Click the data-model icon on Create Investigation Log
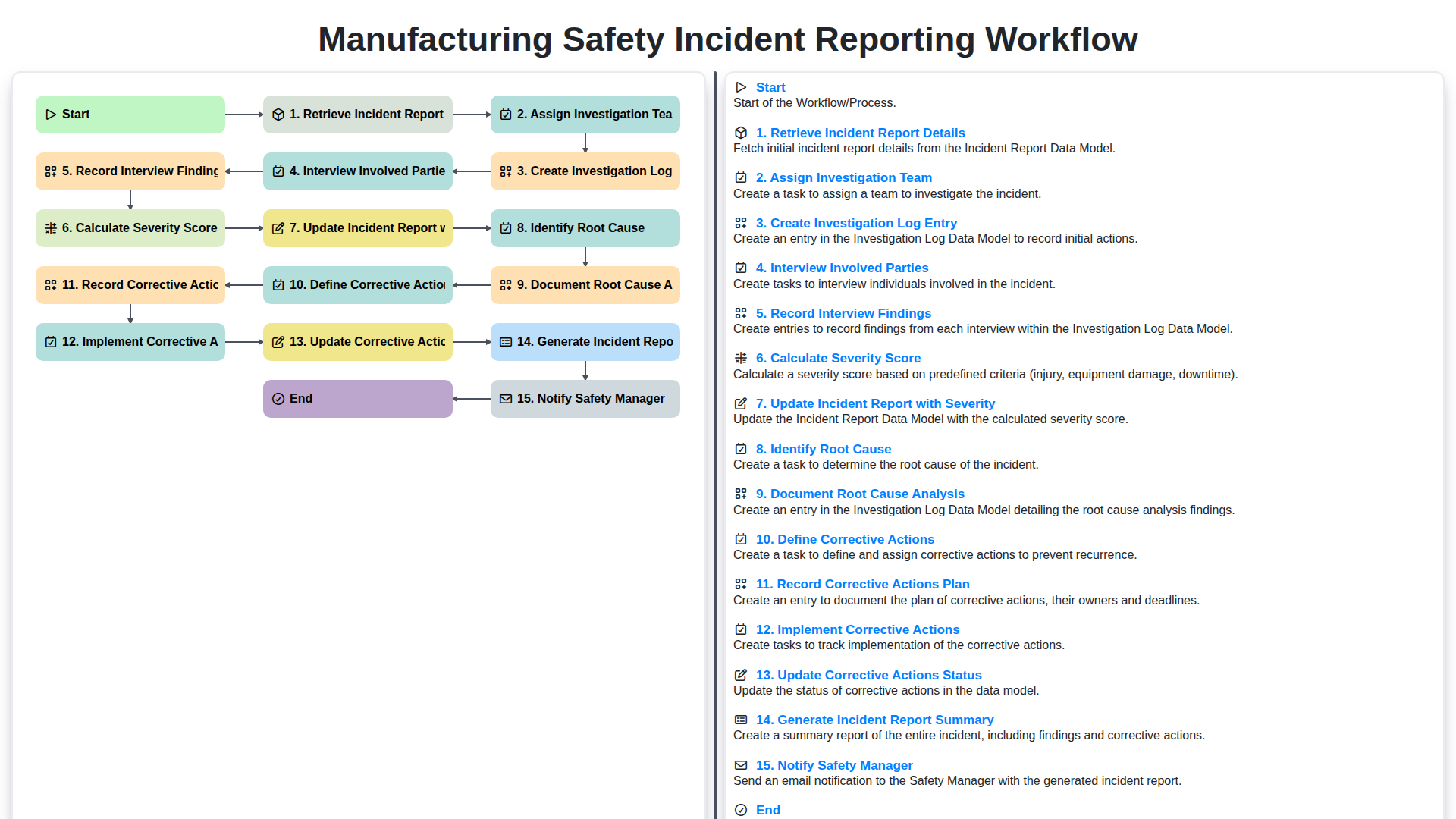This screenshot has width=1456, height=819. [506, 171]
